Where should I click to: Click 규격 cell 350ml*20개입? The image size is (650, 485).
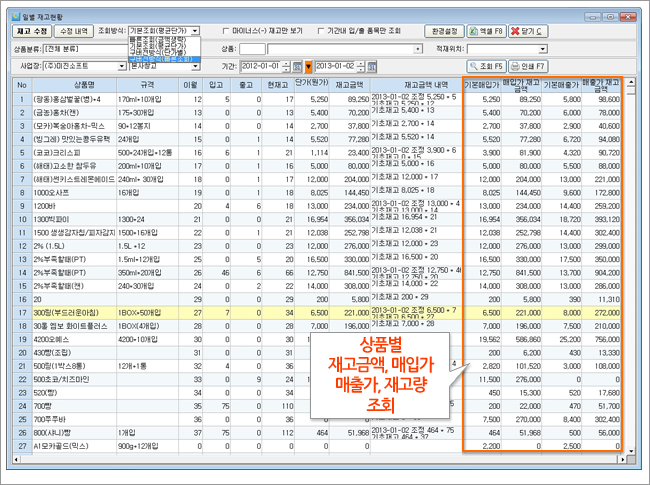148,273
